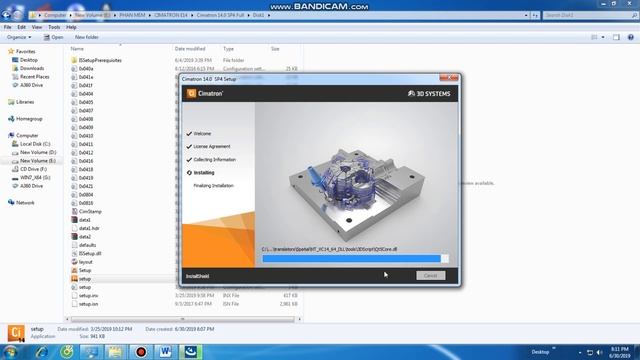Select the data2 cabinet file icon
This screenshot has width=640, height=360.
74,237
